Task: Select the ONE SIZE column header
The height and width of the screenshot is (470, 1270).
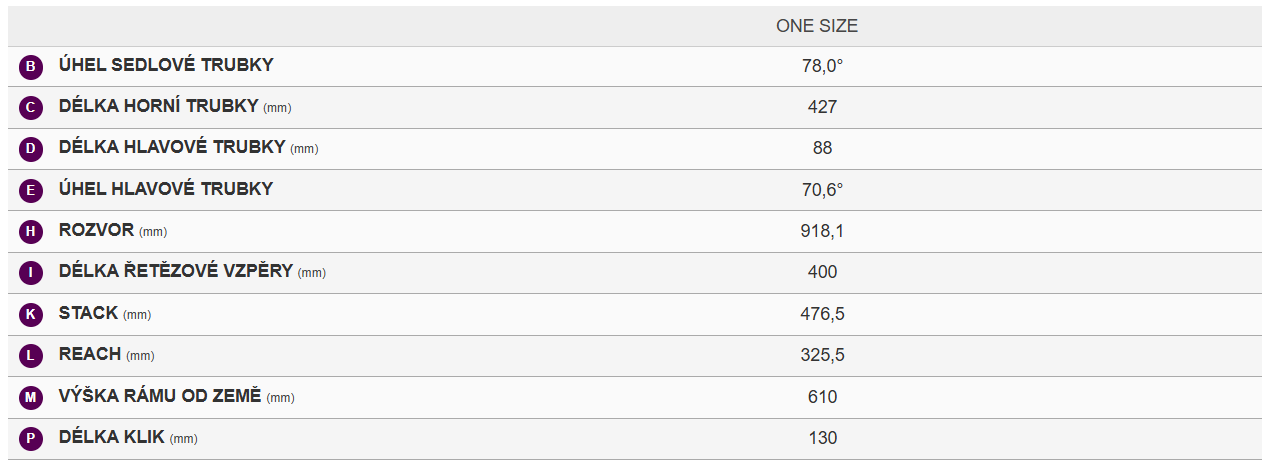Action: tap(817, 26)
